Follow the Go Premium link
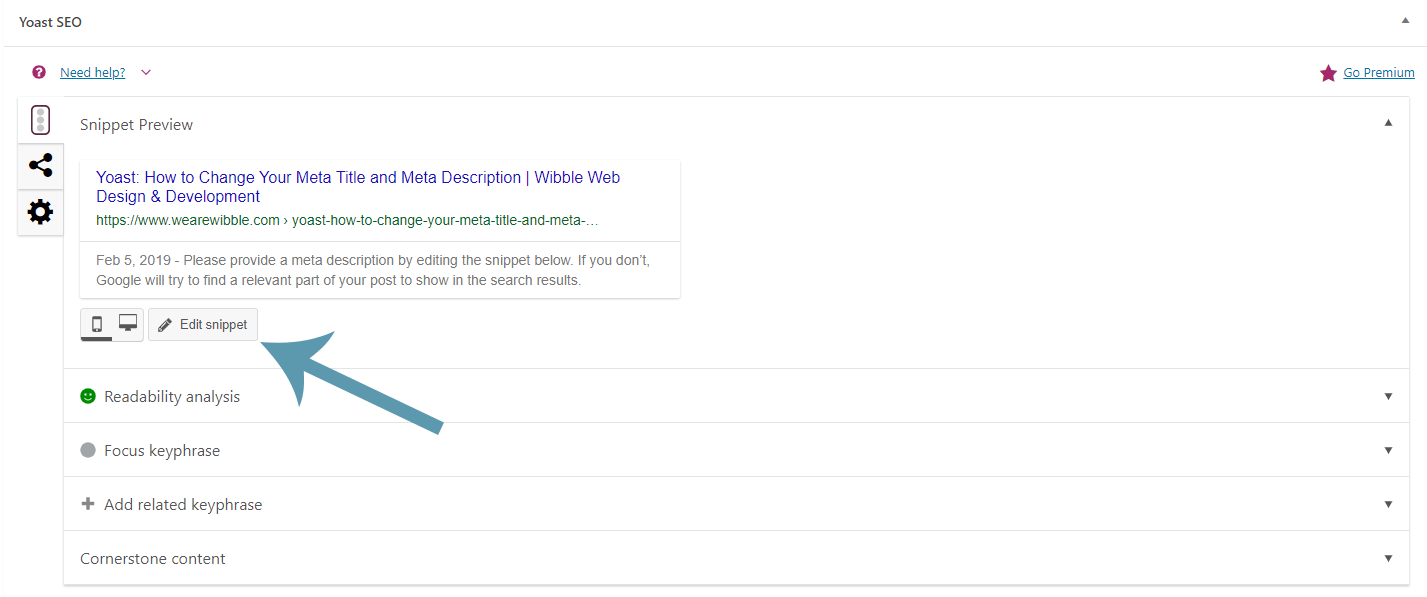The image size is (1427, 597). (x=1379, y=72)
